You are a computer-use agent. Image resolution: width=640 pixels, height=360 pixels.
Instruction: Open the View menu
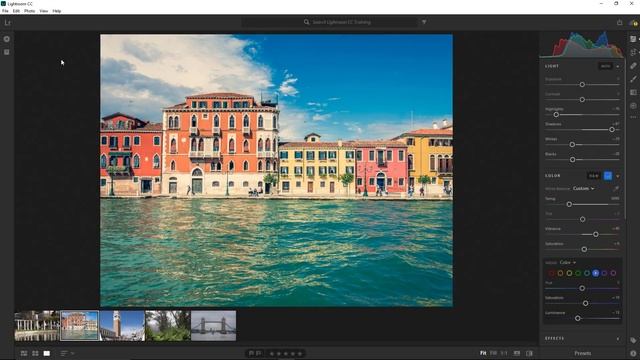(x=44, y=11)
